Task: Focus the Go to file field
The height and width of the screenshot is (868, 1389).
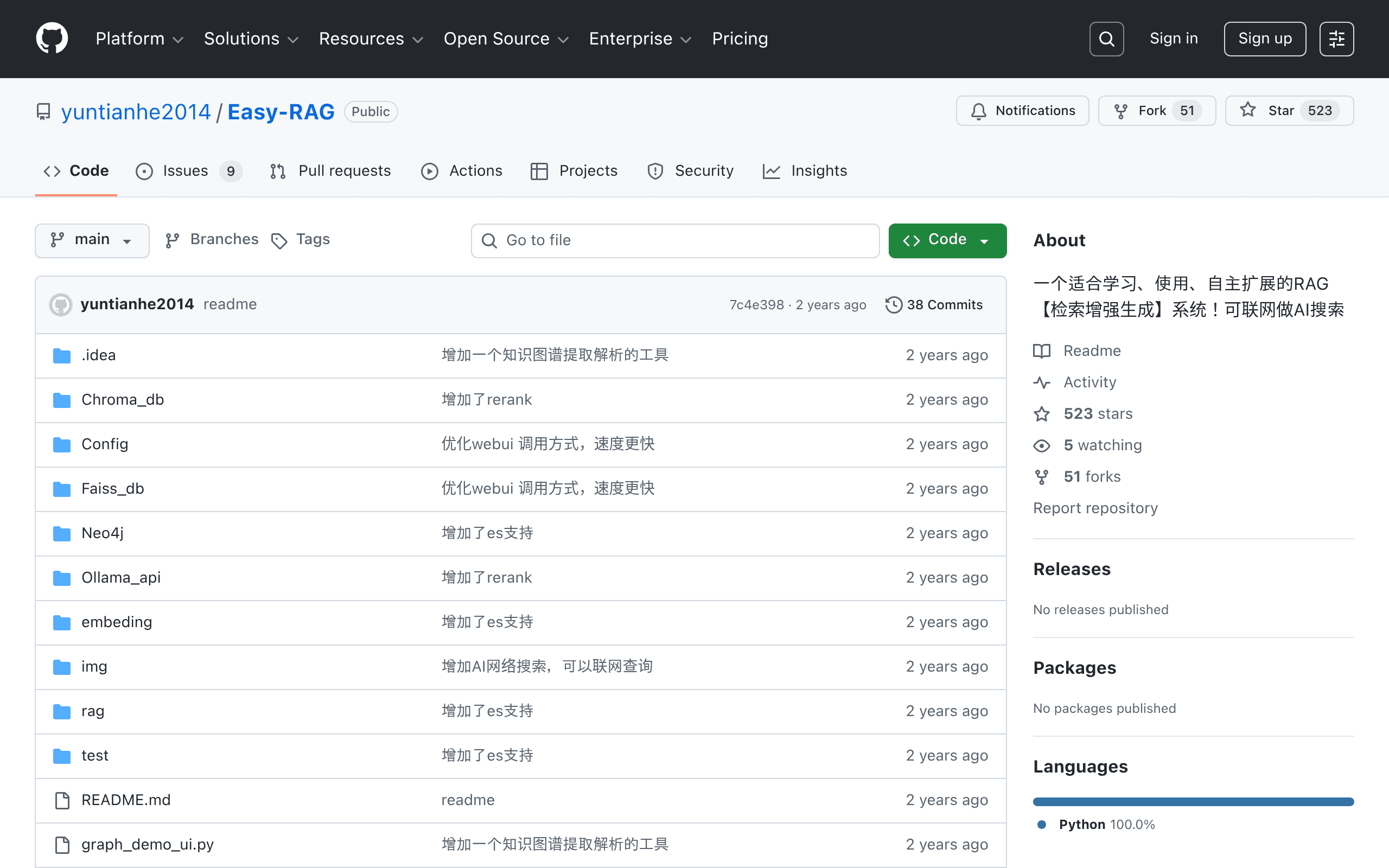Action: coord(675,240)
